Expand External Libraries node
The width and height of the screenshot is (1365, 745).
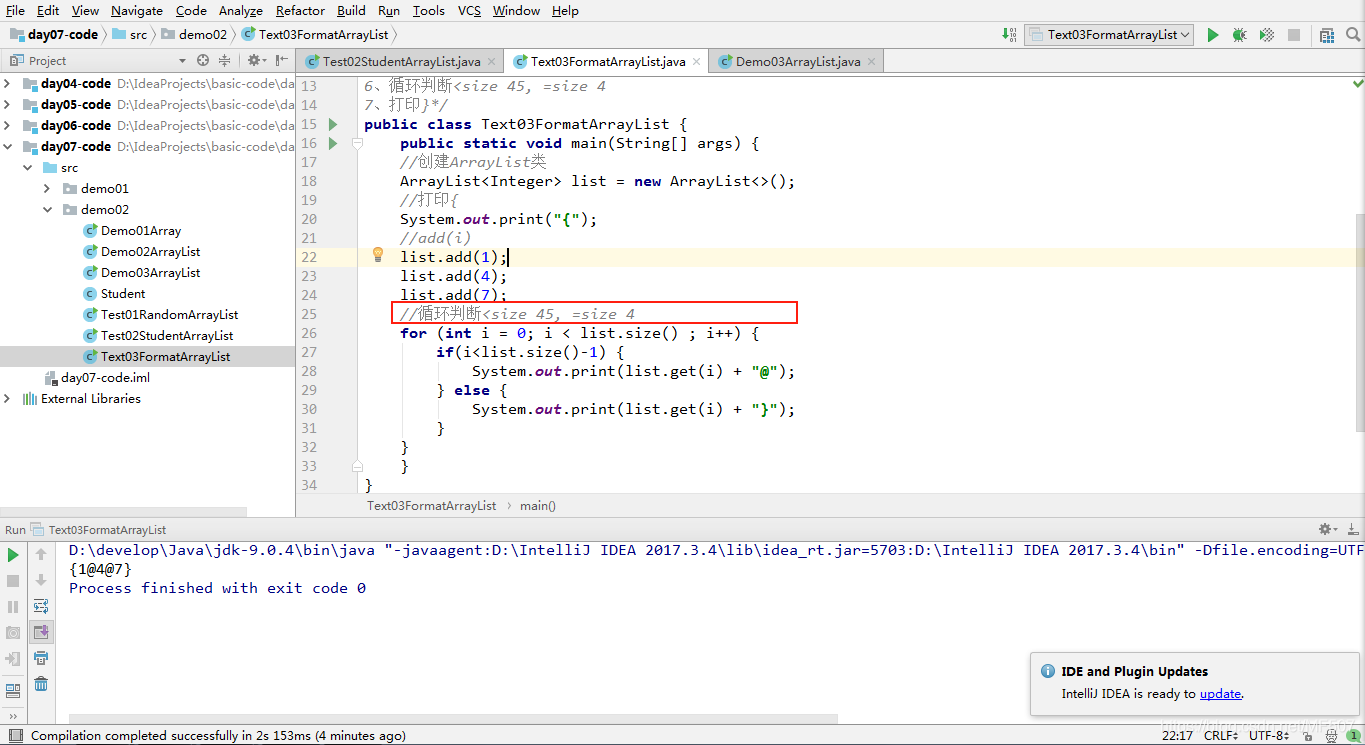click(x=8, y=398)
